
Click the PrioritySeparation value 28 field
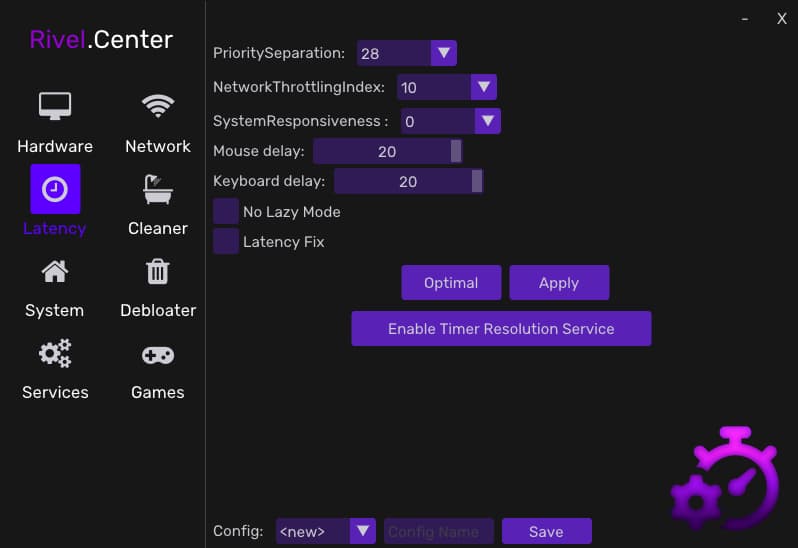pyautogui.click(x=394, y=53)
